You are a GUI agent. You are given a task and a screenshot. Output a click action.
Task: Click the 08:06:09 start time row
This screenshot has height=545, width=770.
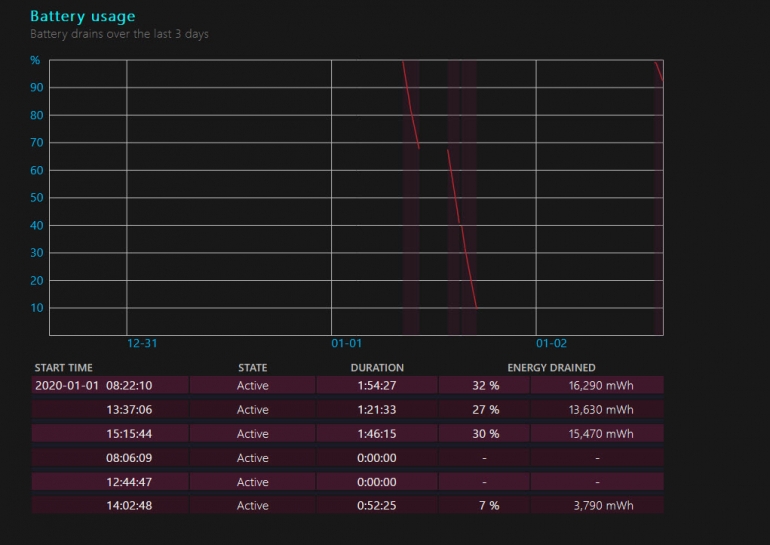(x=130, y=457)
